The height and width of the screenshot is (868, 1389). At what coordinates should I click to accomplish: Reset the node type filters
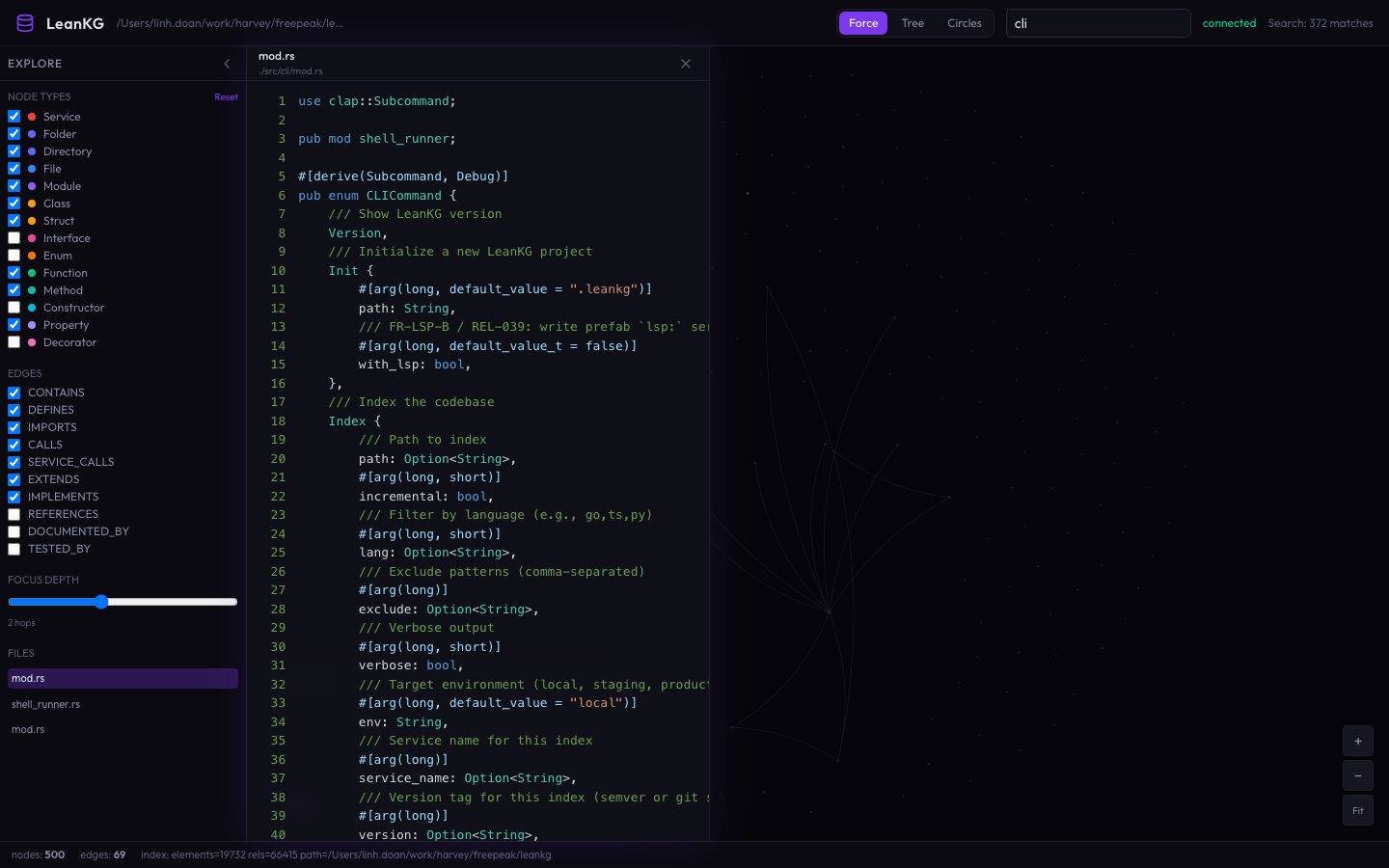[226, 96]
